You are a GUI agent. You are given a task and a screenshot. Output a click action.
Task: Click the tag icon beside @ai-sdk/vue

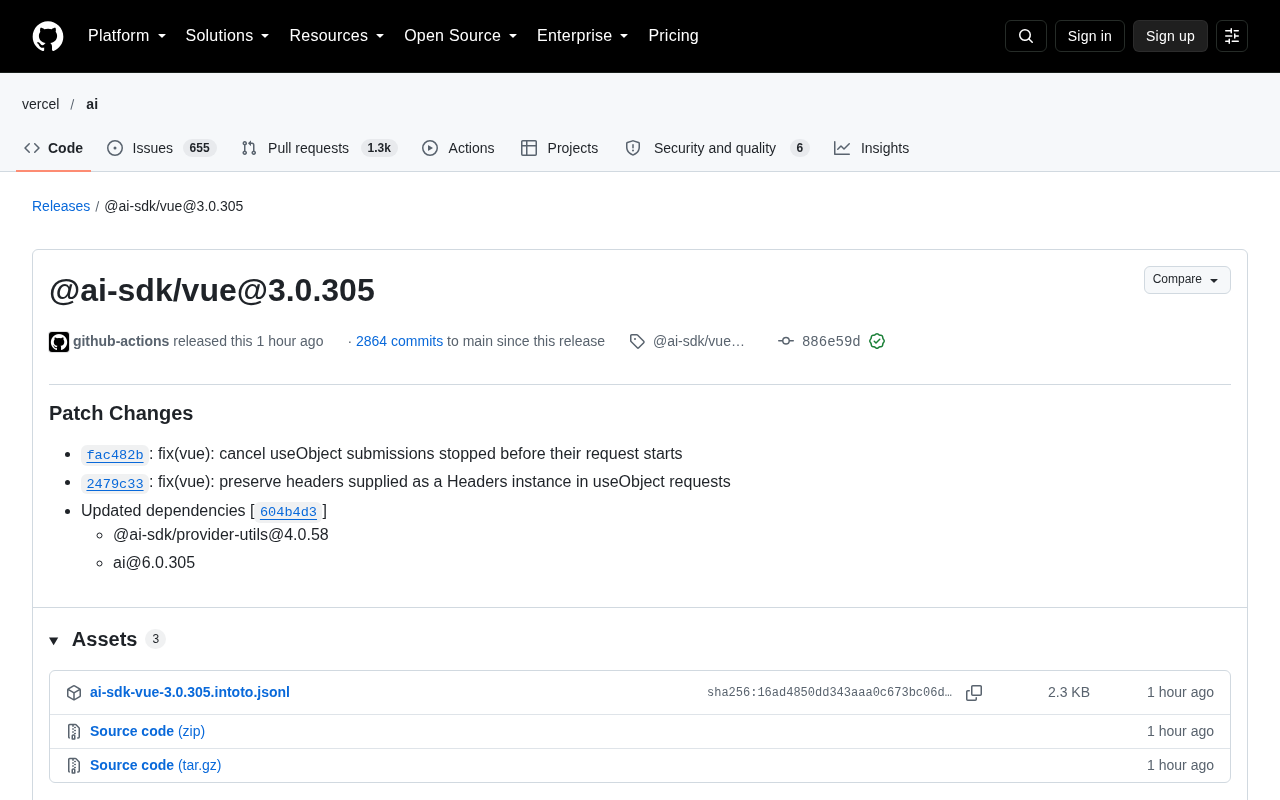(637, 341)
